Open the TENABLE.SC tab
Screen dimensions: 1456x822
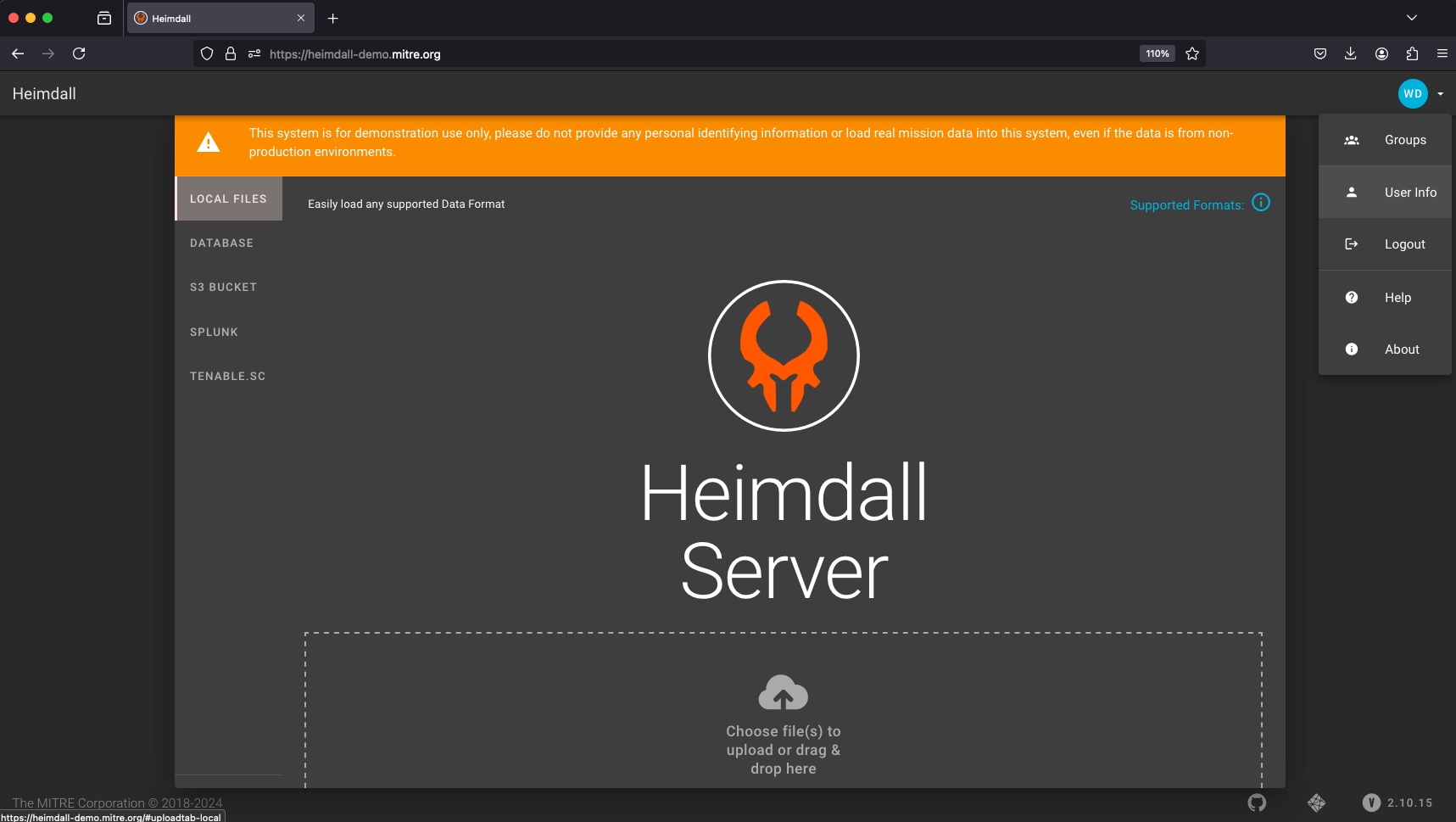[x=227, y=376]
